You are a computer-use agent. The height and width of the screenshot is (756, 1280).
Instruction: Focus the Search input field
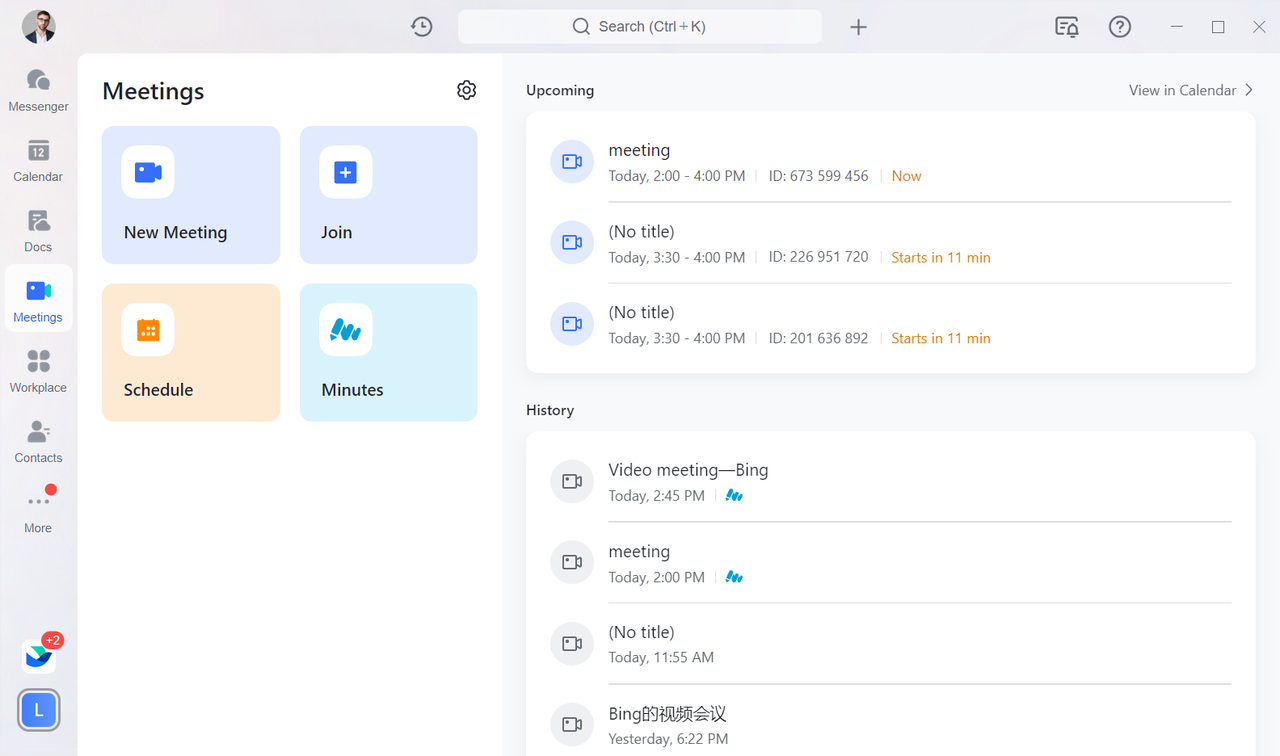click(640, 27)
